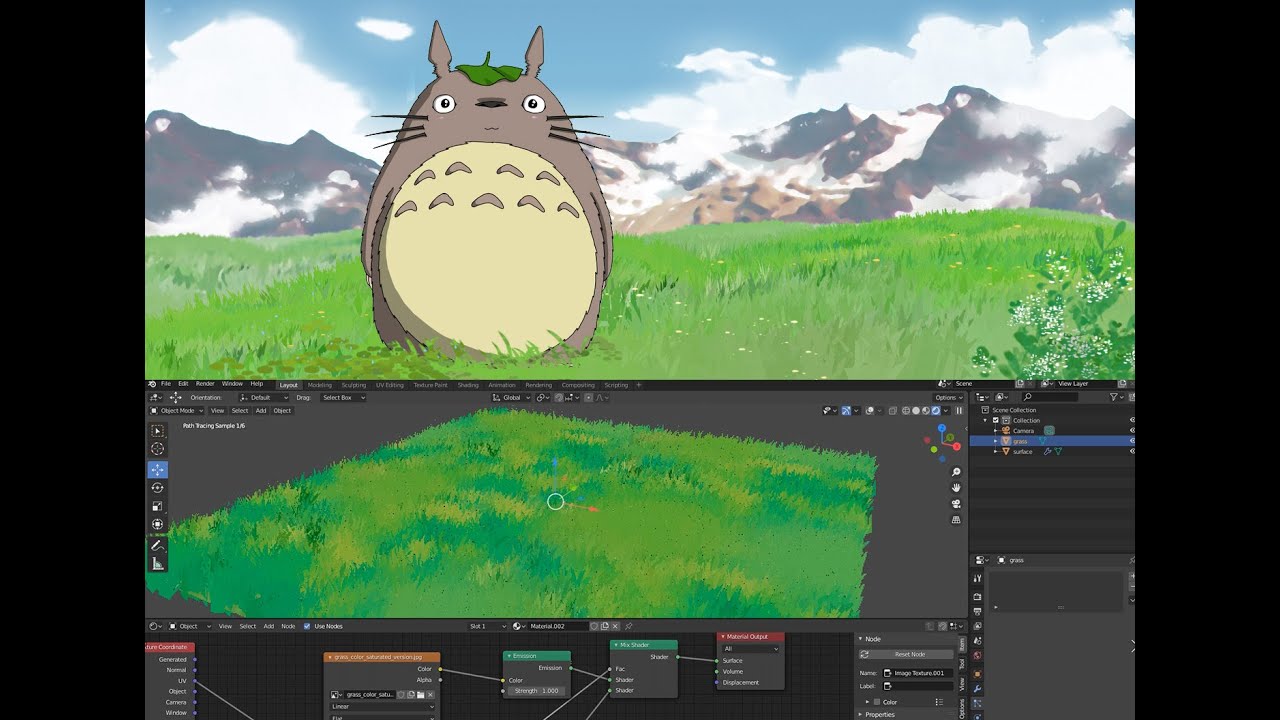Switch to the Modeling workspace tab

coord(320,385)
